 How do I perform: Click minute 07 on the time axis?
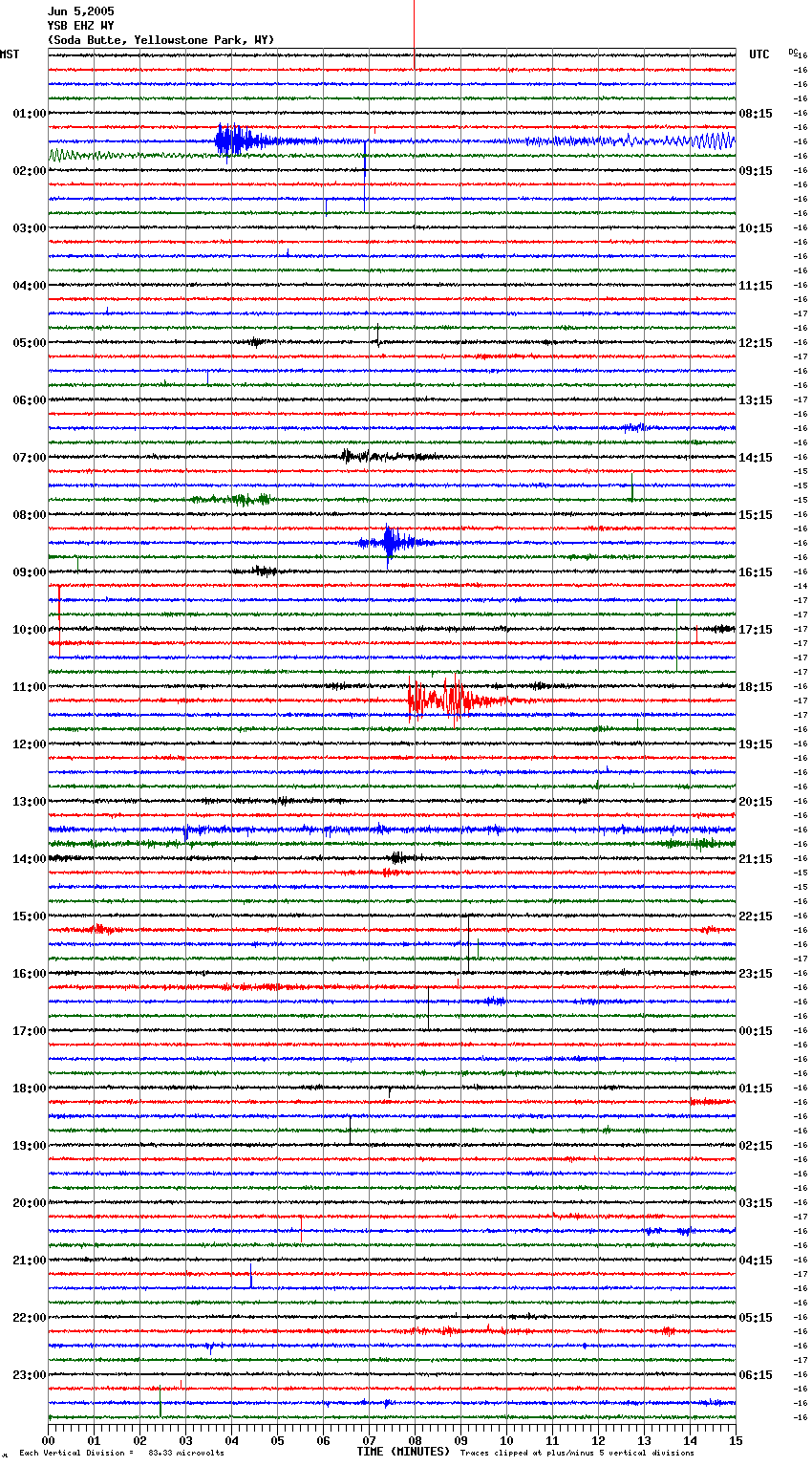coord(369,1439)
